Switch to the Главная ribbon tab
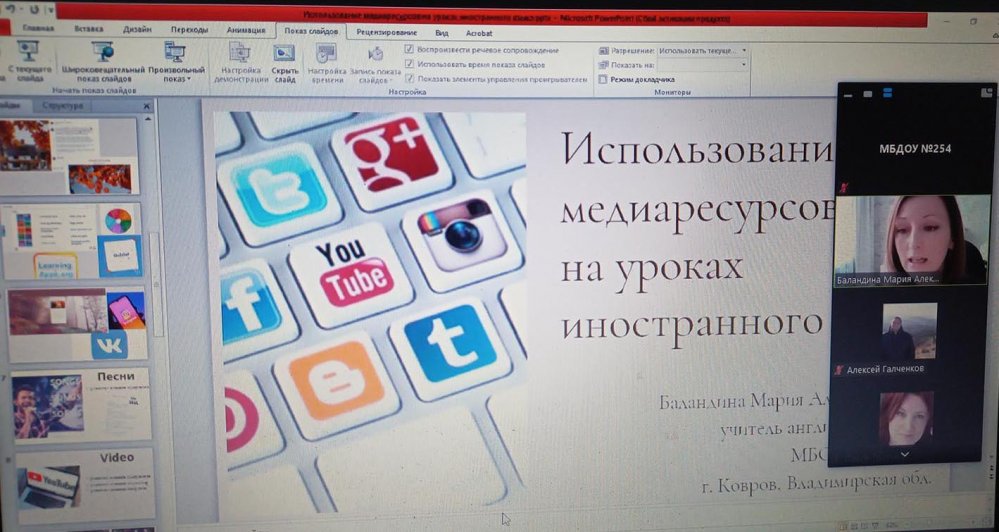 click(38, 29)
